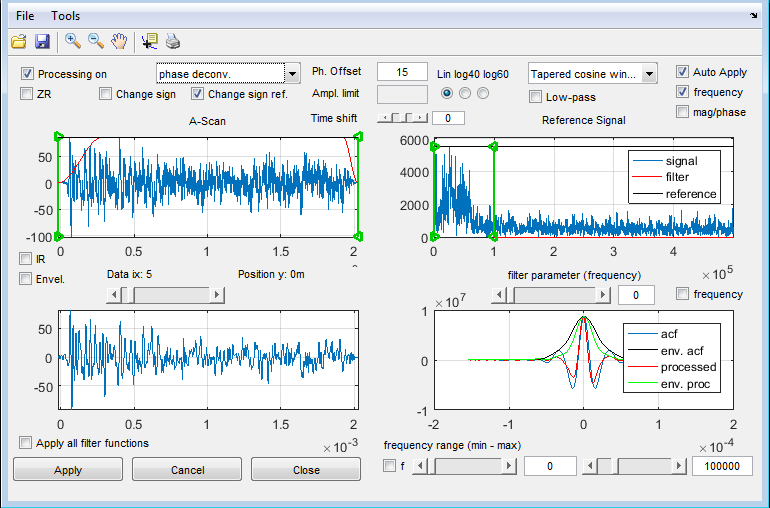Click max frequency slider right arrow

pyautogui.click(x=679, y=466)
